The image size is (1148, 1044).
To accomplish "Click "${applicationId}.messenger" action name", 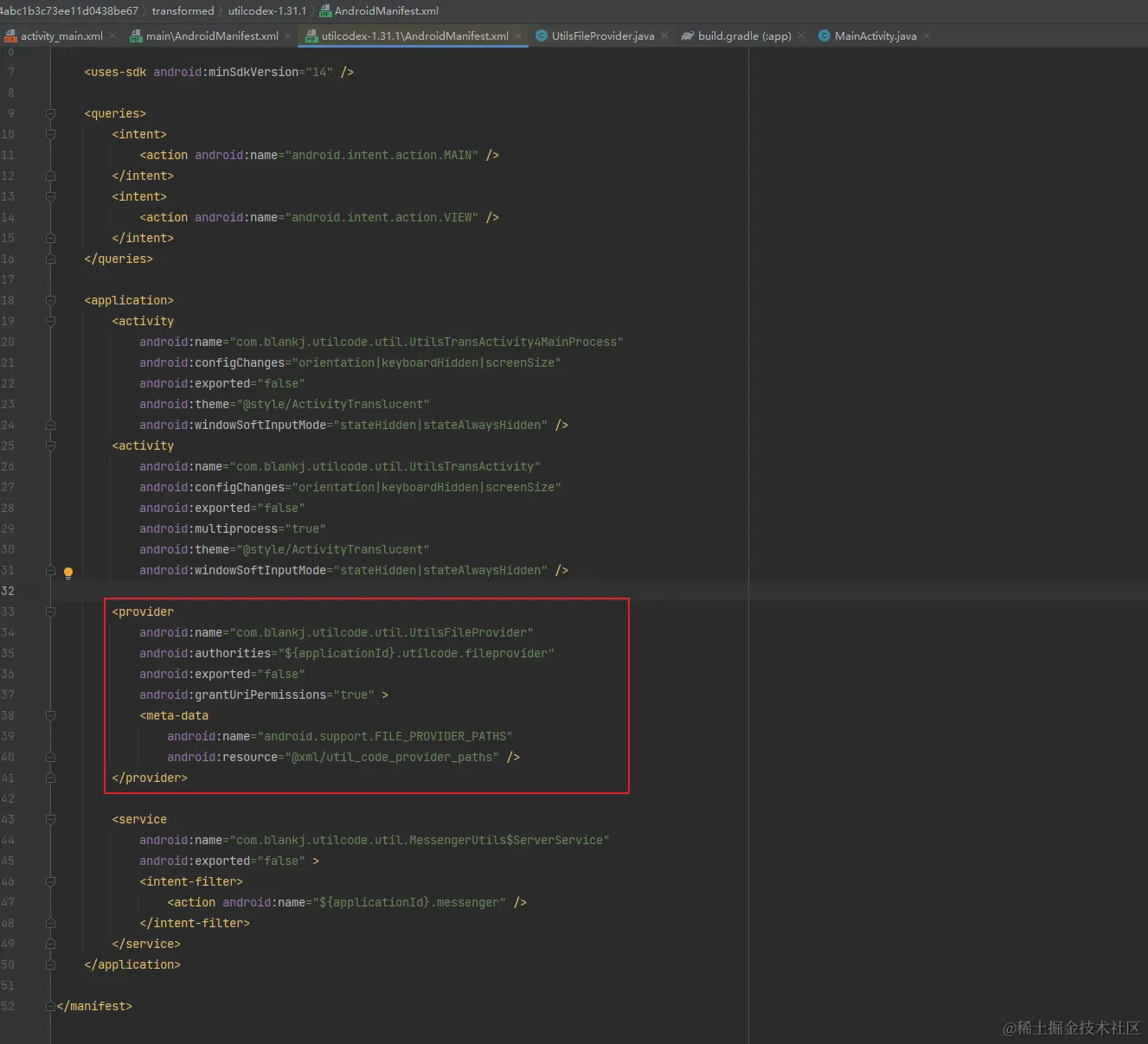I will tap(409, 902).
